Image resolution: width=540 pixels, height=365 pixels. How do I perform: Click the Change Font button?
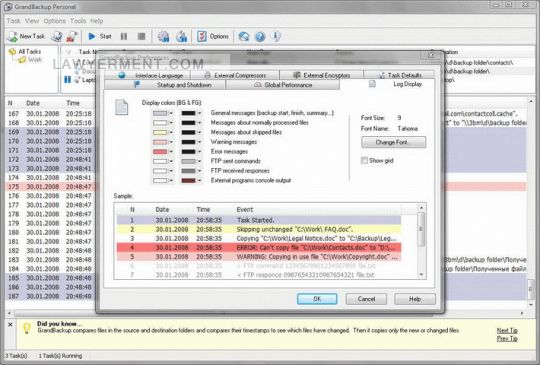pos(393,142)
